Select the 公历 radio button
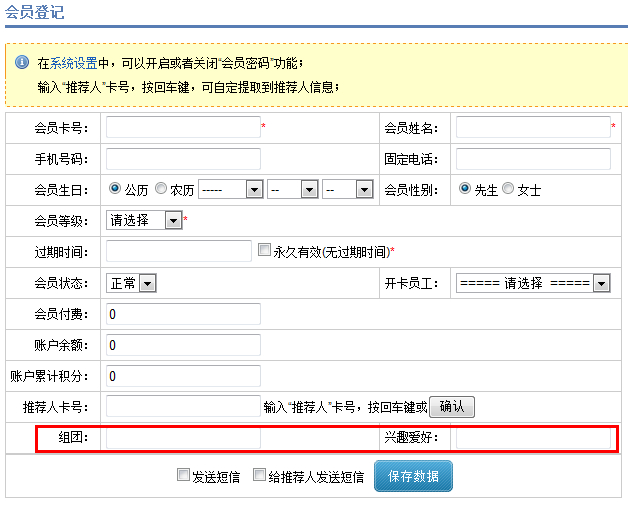The height and width of the screenshot is (508, 628). pos(115,189)
